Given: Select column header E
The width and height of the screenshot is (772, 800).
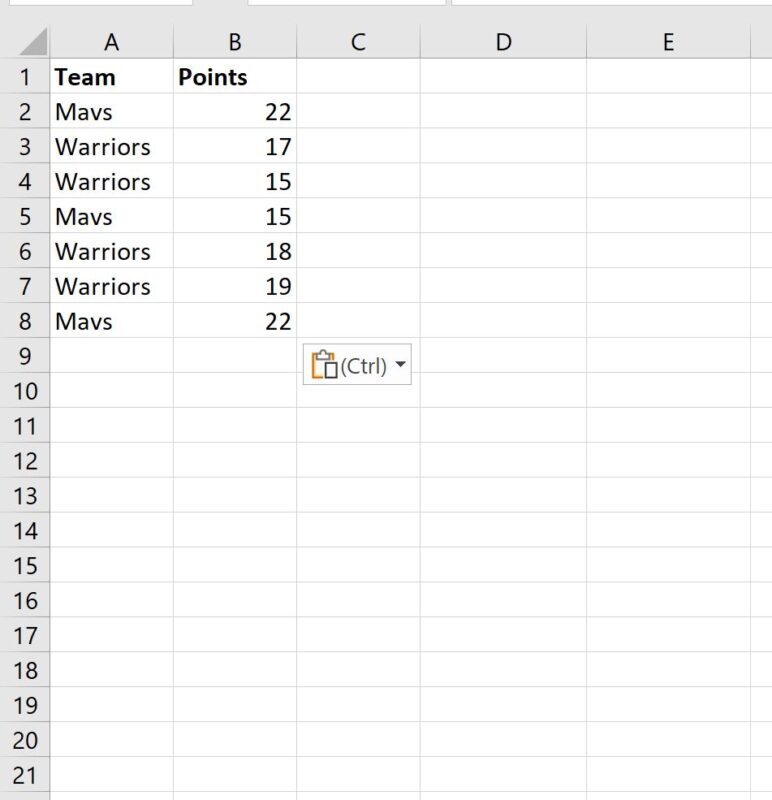Looking at the screenshot, I should 668,42.
